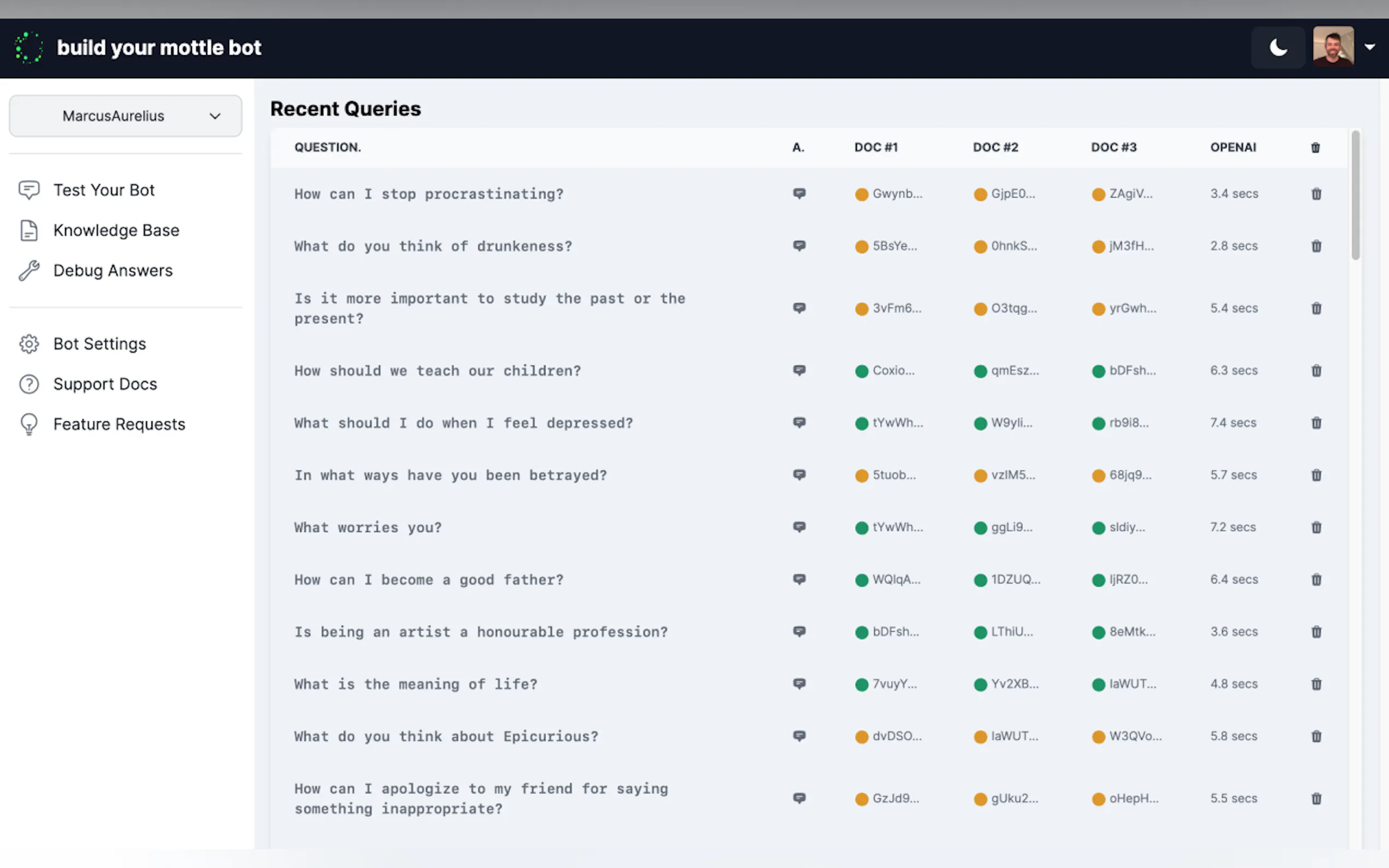Go to Knowledge Base section
The image size is (1389, 868).
[x=115, y=230]
